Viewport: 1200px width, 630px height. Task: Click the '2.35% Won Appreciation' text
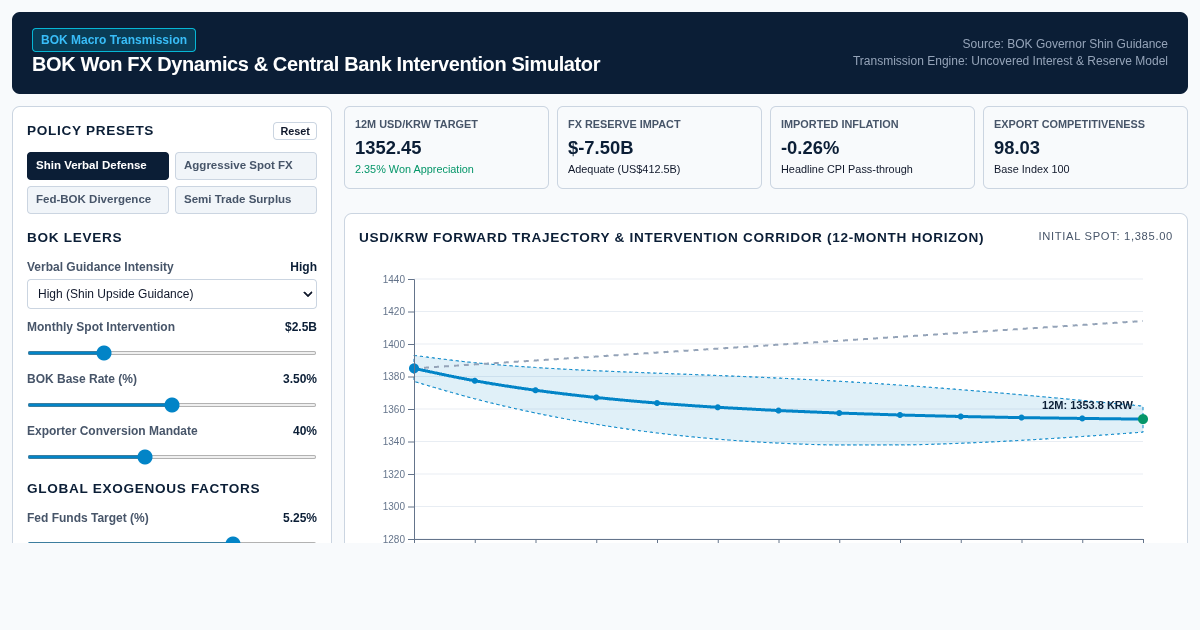[414, 169]
